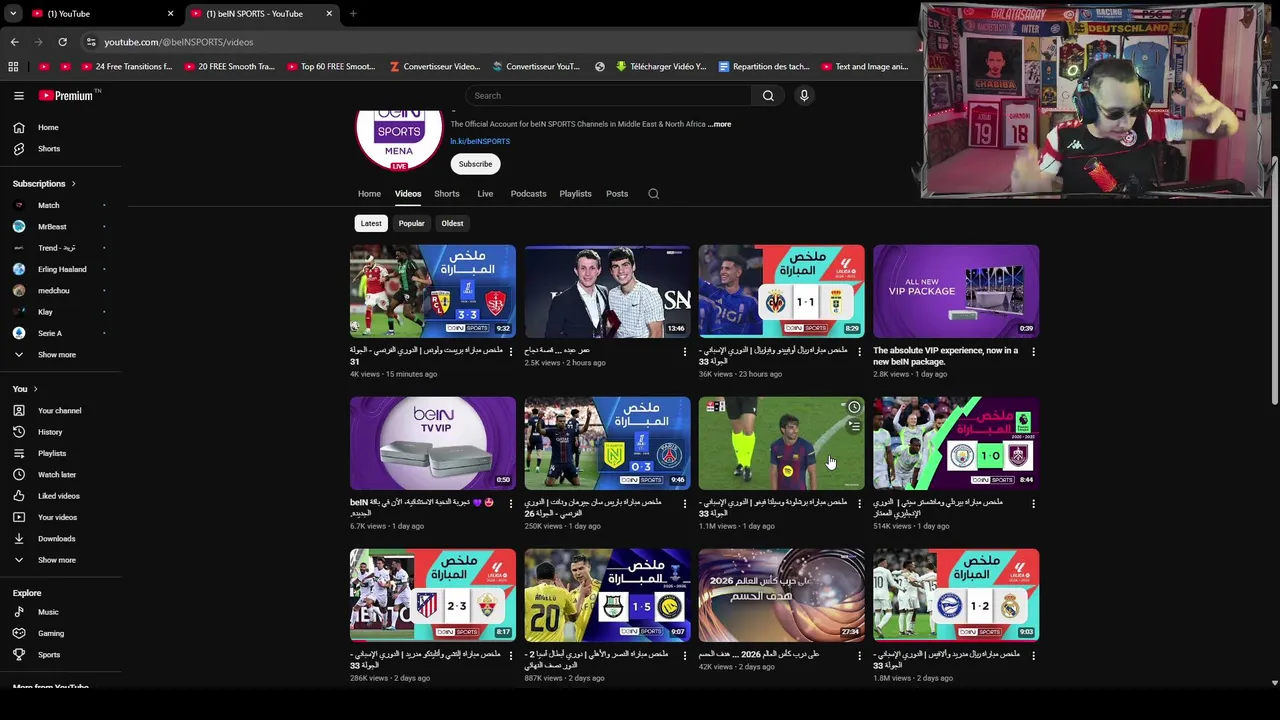The height and width of the screenshot is (720, 1280).
Task: Click the YouTube search input field
Action: pos(608,95)
